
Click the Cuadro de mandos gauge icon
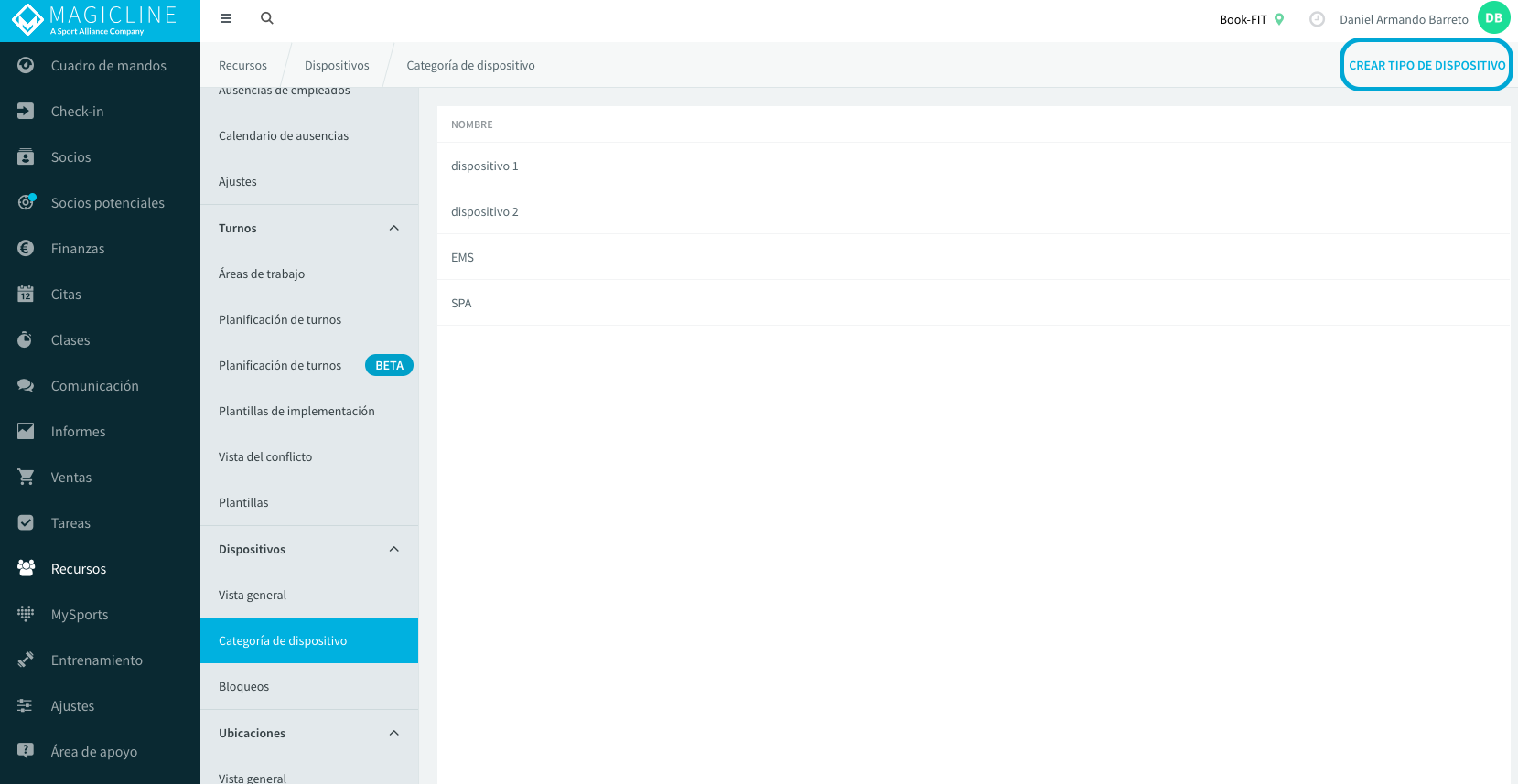[x=26, y=65]
